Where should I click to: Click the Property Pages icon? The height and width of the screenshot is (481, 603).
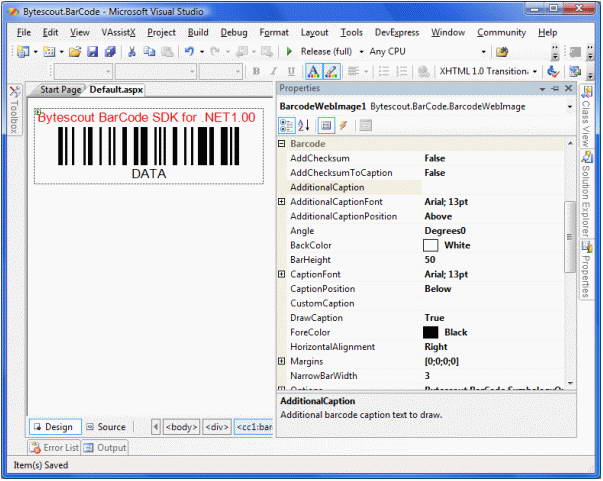coord(366,126)
